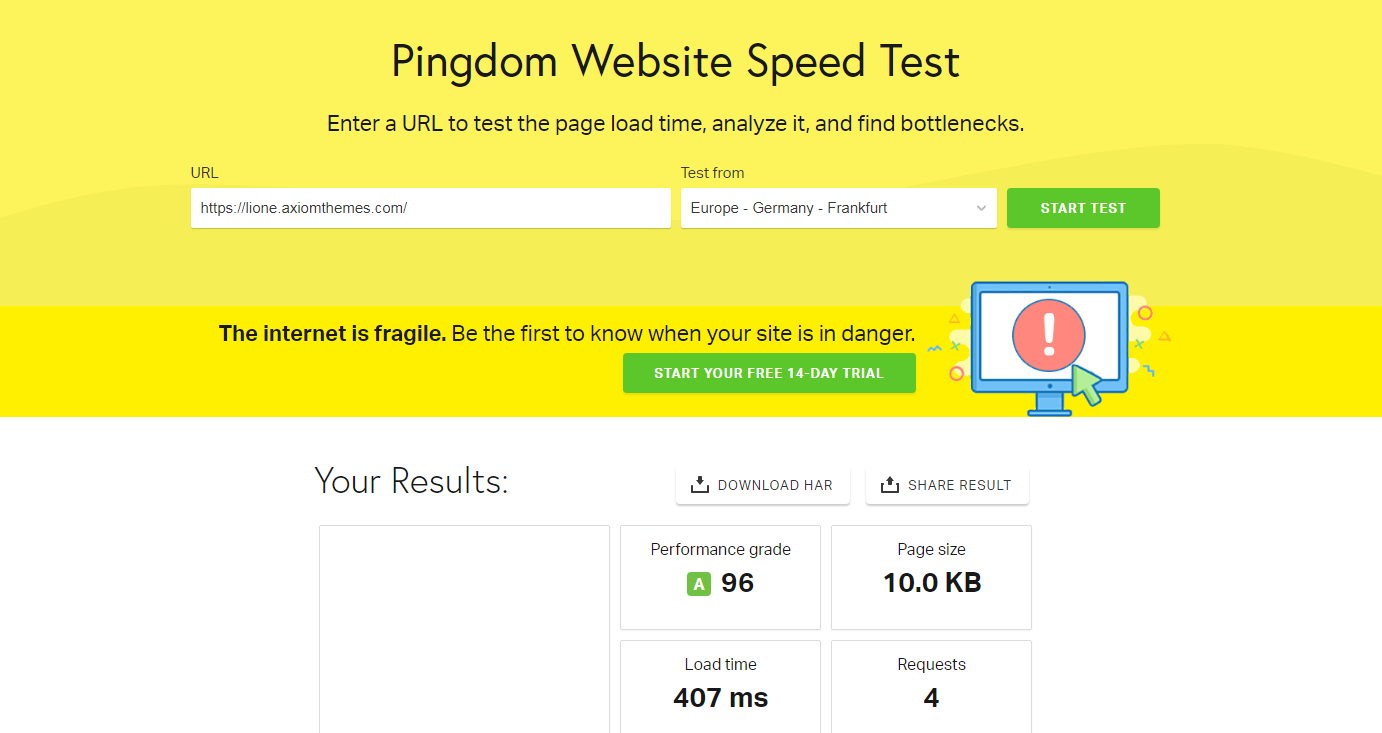Click the Requests count card

[931, 687]
